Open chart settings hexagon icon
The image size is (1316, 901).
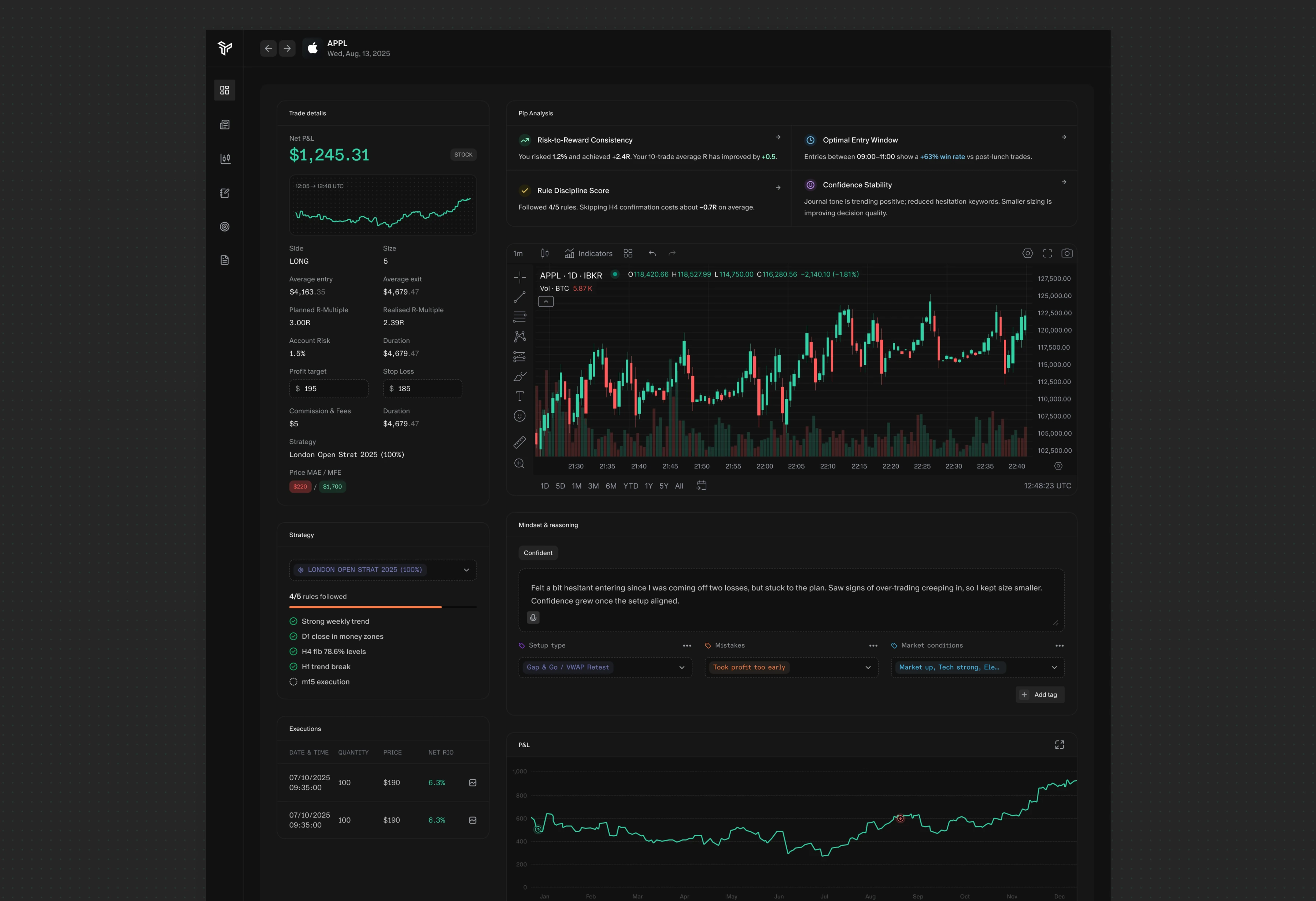(x=1027, y=253)
